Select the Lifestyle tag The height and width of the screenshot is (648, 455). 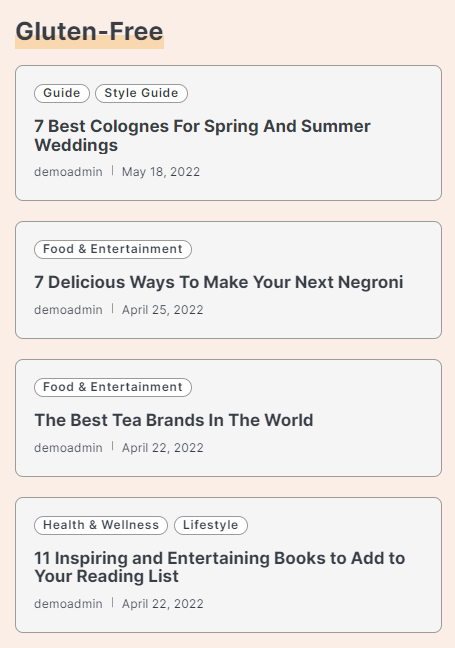tap(211, 525)
